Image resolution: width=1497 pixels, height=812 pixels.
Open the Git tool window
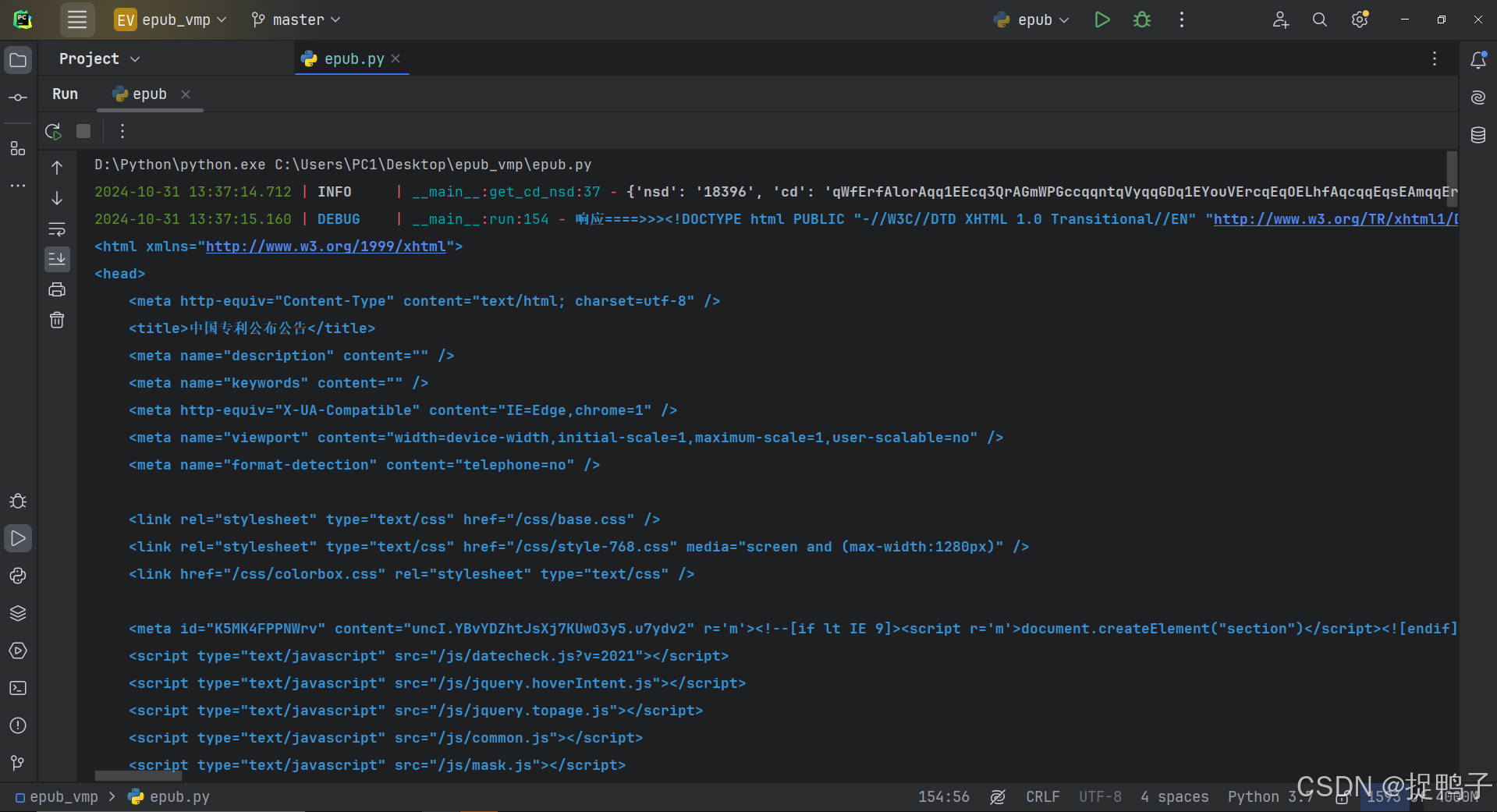tap(18, 763)
